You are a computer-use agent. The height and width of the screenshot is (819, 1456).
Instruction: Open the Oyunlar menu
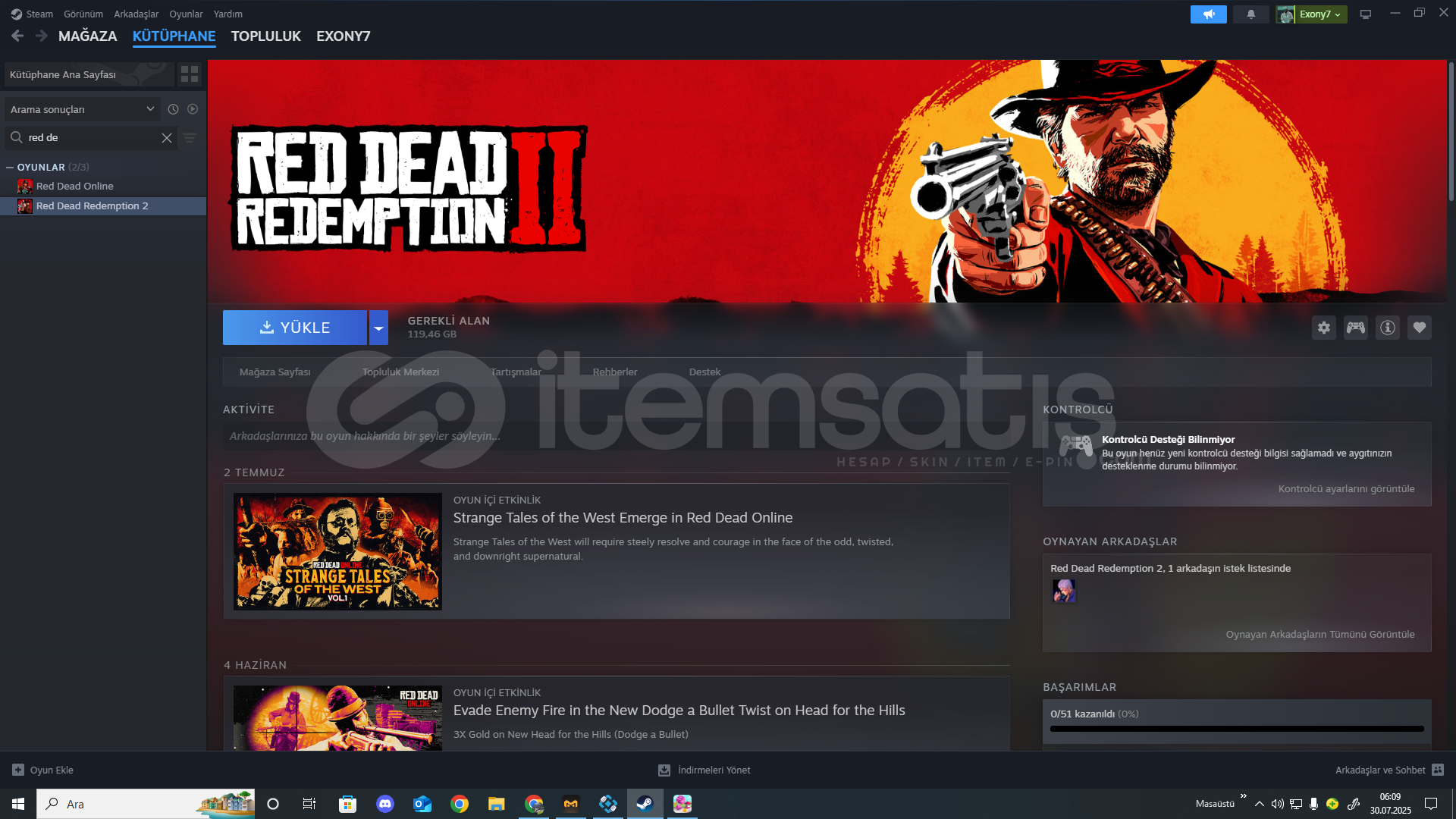186,14
